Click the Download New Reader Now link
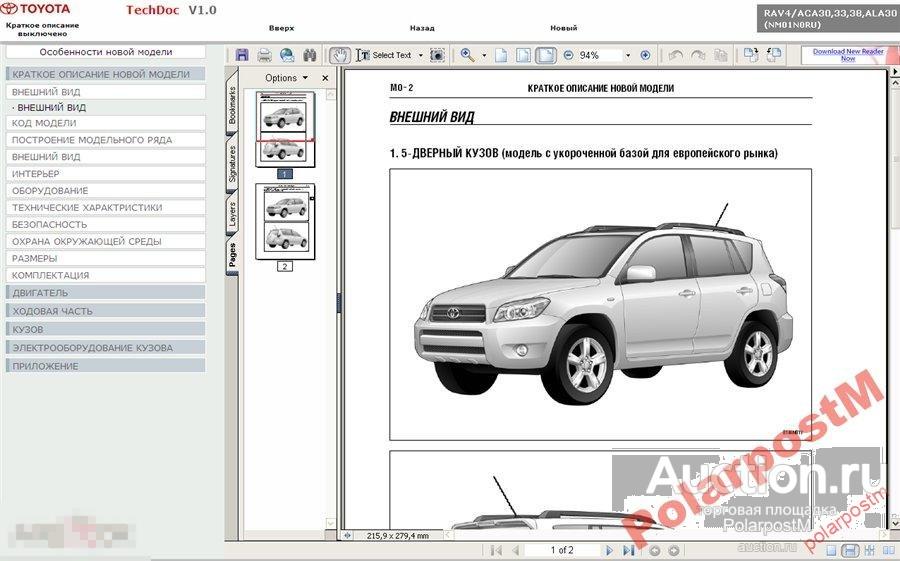Image resolution: width=900 pixels, height=561 pixels. click(848, 55)
